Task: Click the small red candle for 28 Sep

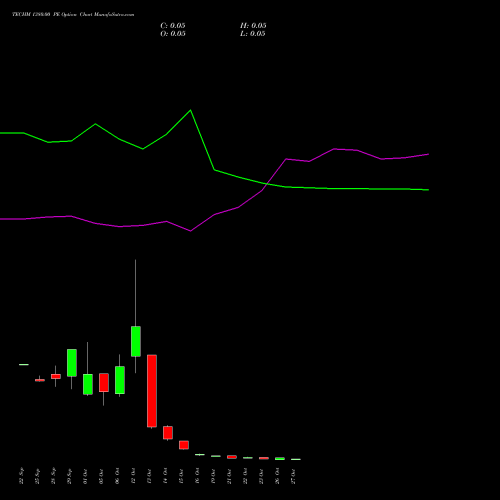Action: [x=56, y=376]
